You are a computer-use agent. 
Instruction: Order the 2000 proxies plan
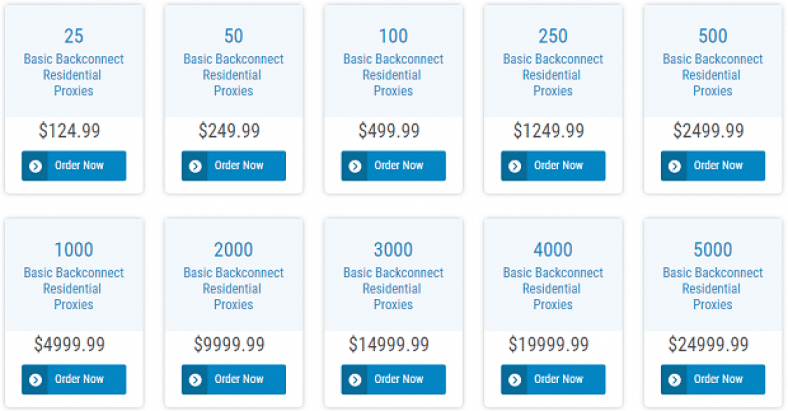pyautogui.click(x=234, y=379)
